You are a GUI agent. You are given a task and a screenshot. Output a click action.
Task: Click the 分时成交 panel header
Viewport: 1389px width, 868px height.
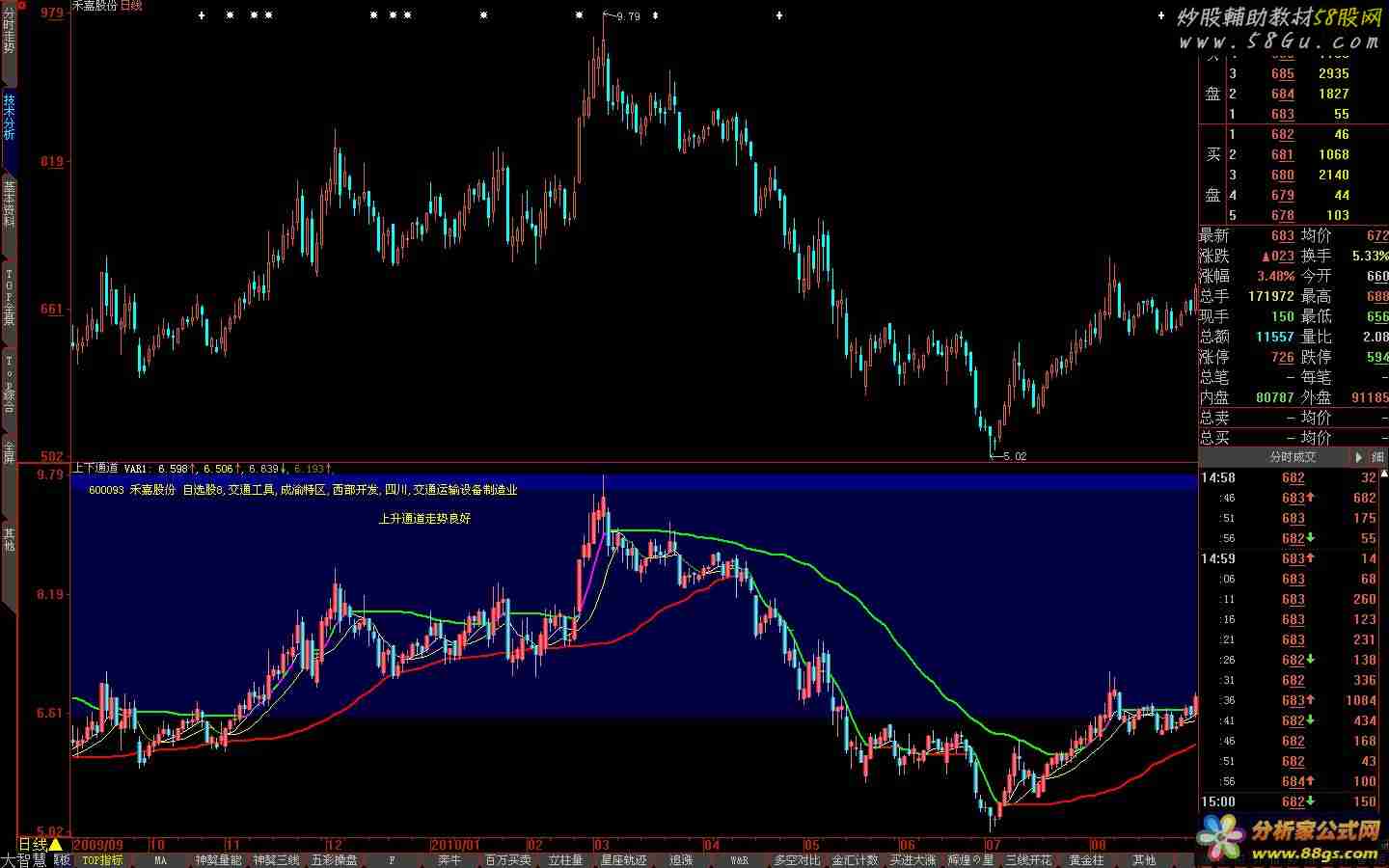click(x=1293, y=457)
